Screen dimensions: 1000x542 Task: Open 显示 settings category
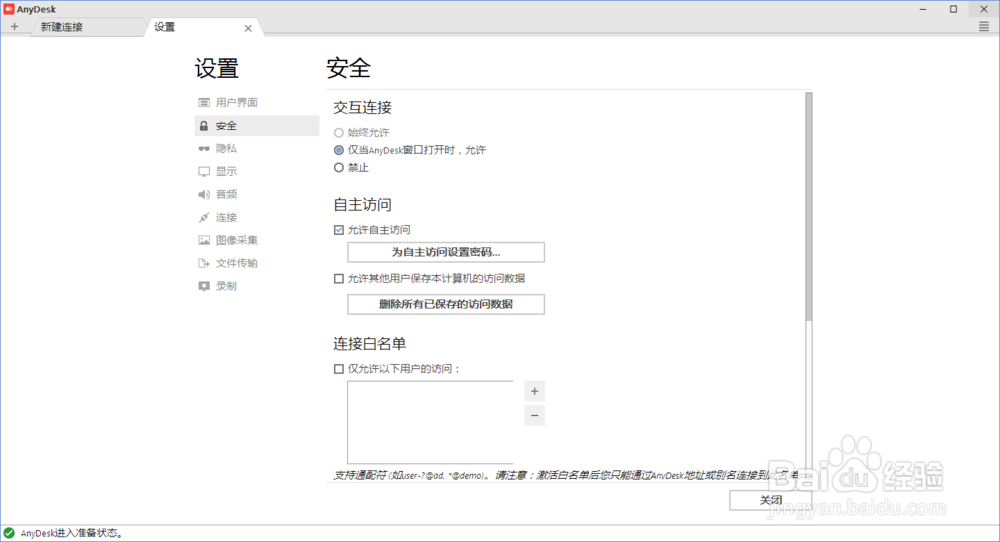[256, 172]
